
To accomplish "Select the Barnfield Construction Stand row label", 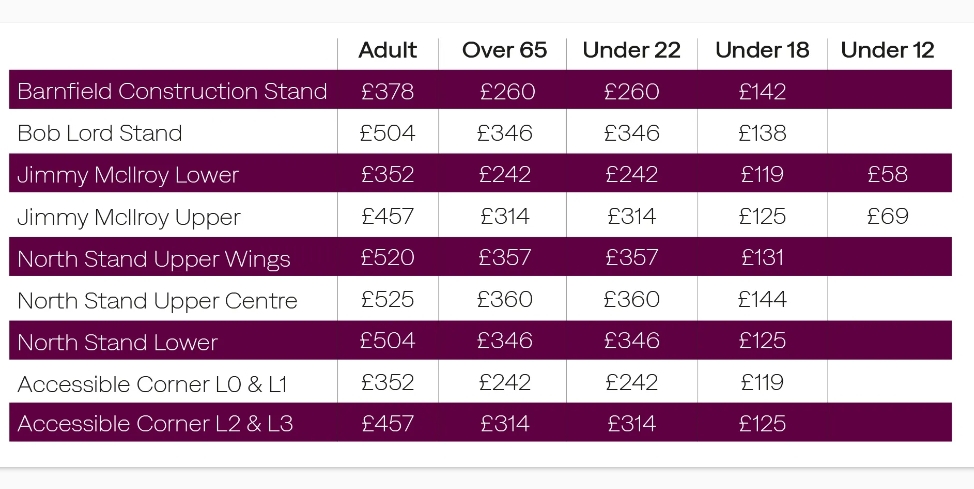I will pyautogui.click(x=172, y=92).
